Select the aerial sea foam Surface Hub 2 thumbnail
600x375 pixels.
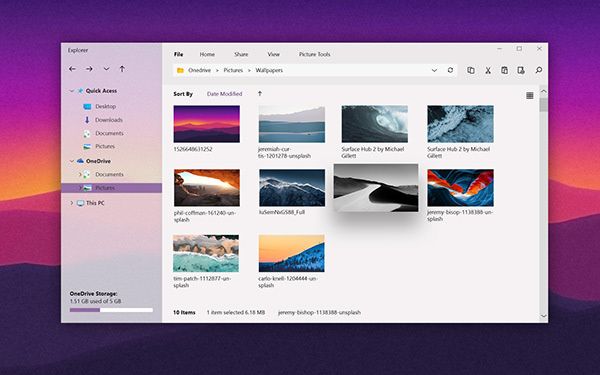click(x=460, y=124)
